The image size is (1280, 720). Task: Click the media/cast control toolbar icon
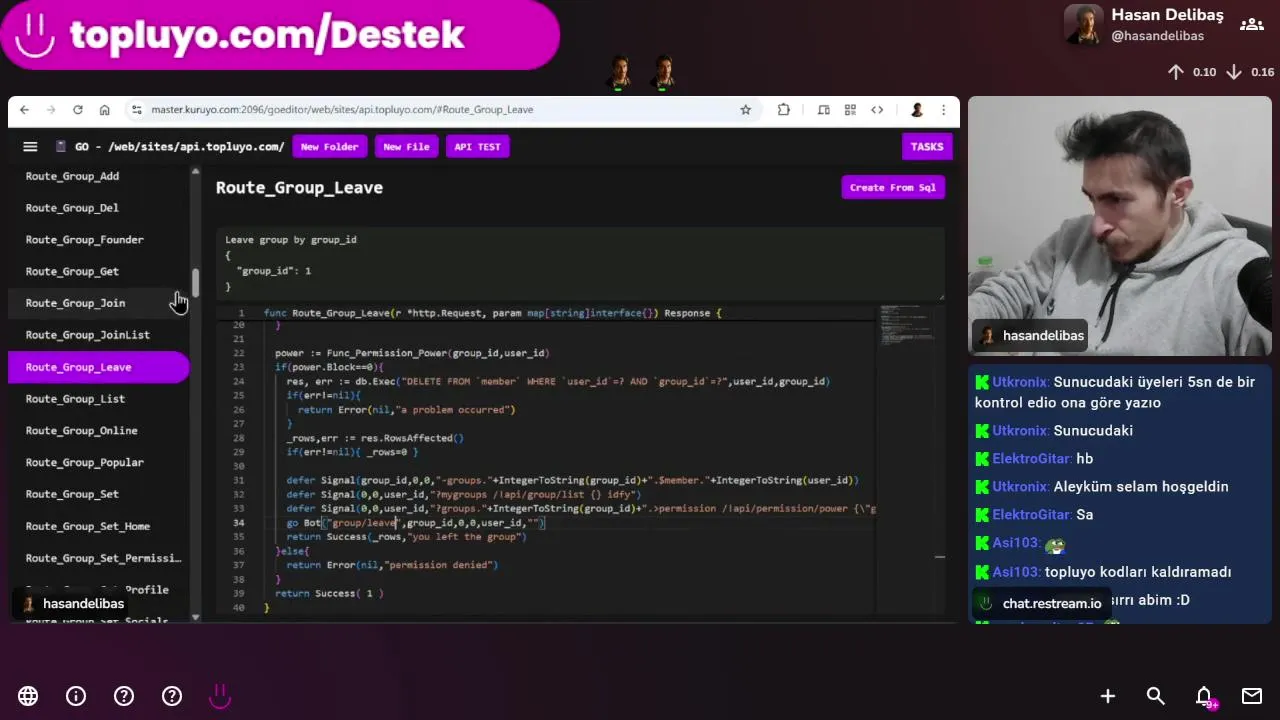point(823,110)
